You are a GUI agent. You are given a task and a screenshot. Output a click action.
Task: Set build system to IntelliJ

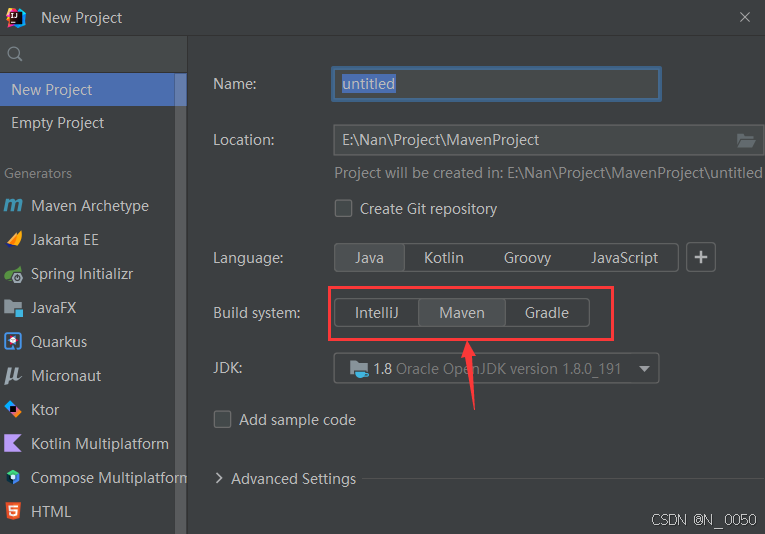(377, 313)
